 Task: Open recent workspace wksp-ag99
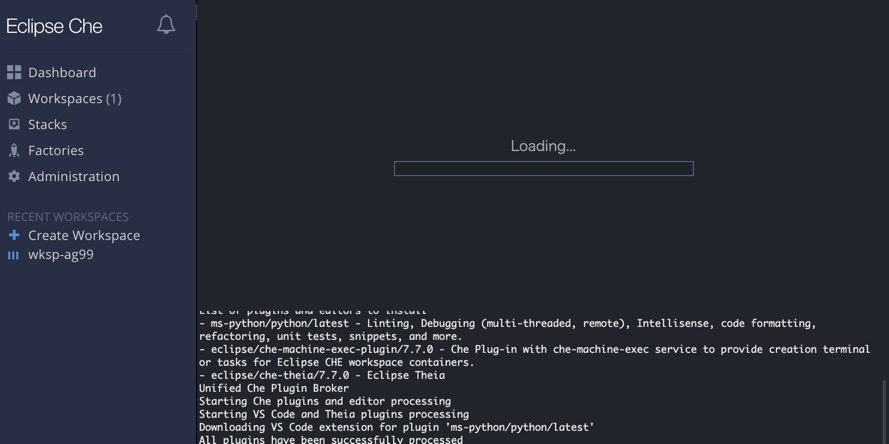coord(61,255)
